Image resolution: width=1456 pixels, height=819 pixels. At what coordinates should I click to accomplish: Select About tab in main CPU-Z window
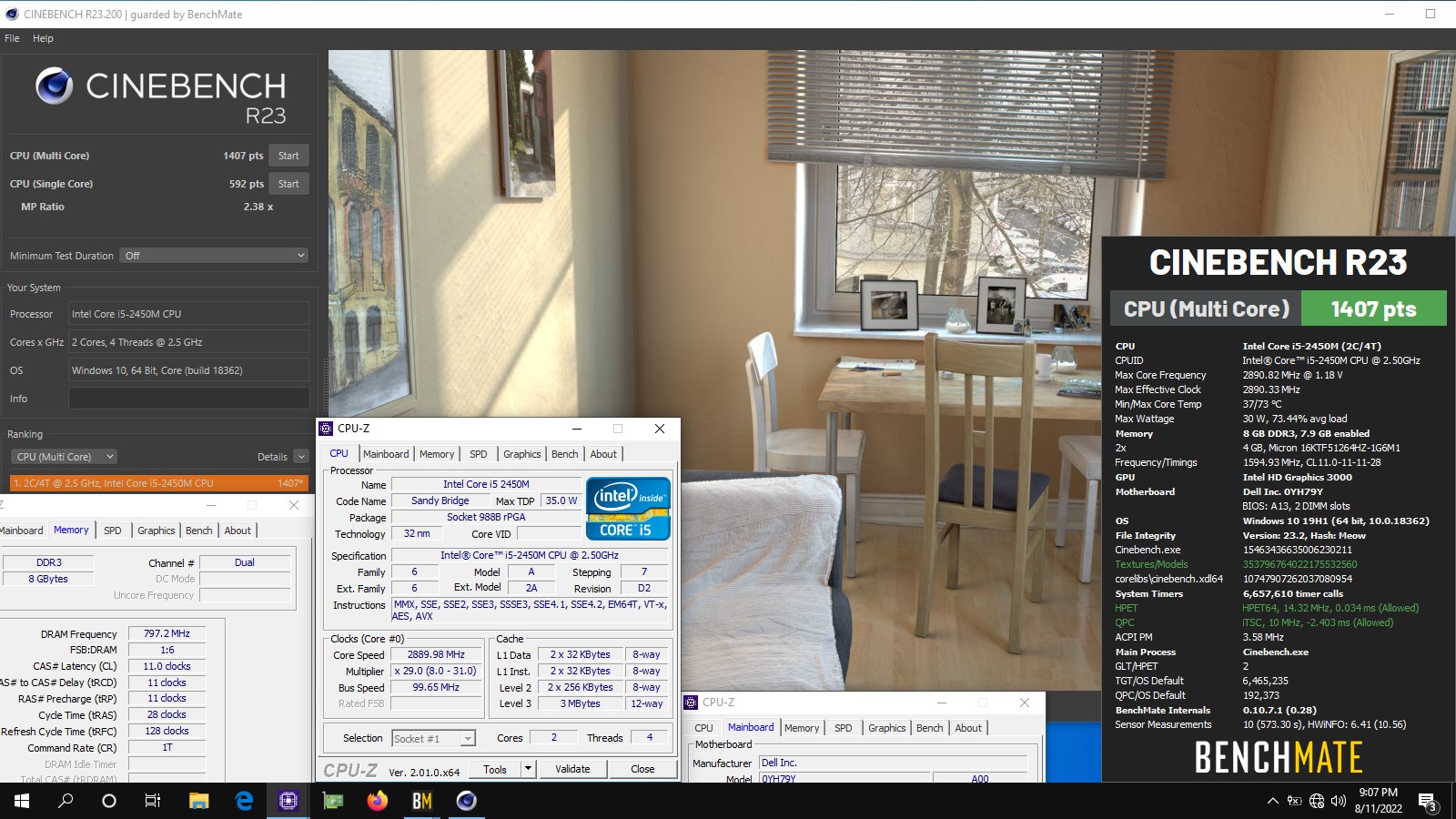603,454
